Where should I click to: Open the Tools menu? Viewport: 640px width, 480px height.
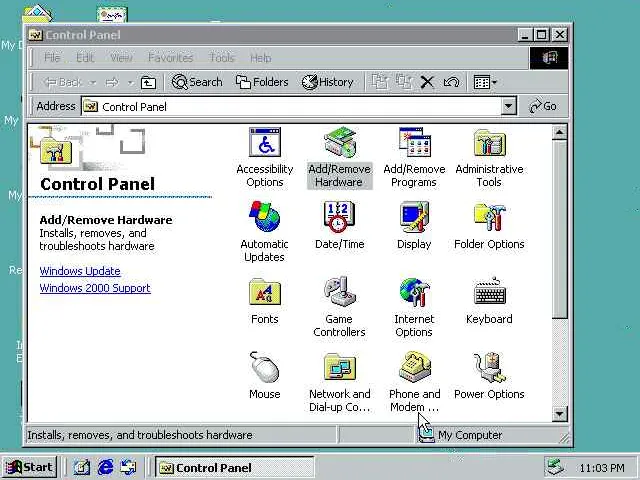pos(221,58)
